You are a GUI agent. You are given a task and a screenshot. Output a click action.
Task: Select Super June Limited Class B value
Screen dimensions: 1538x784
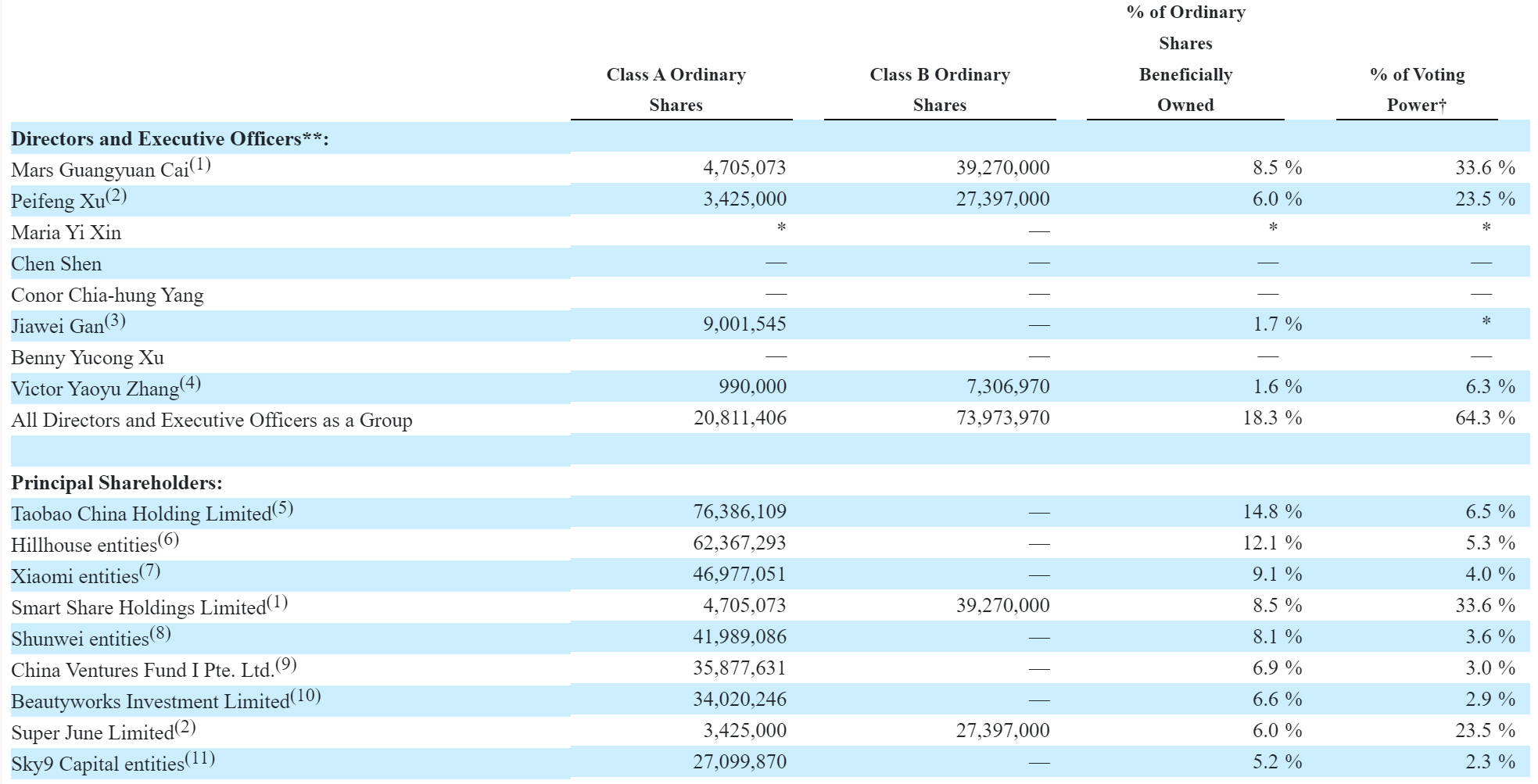pyautogui.click(x=1002, y=731)
